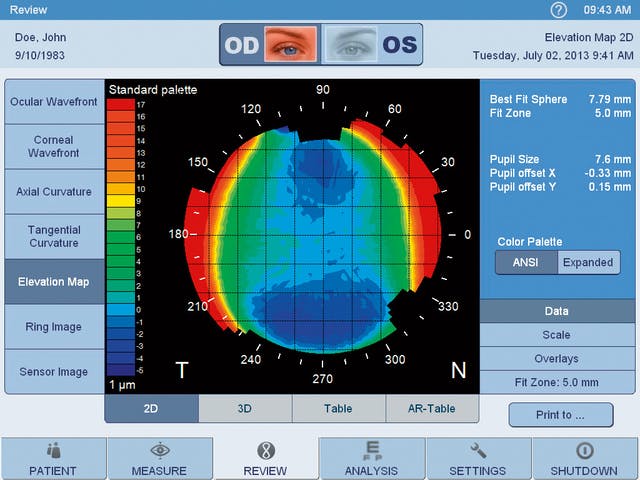Select the OS left eye image
Viewport: 640px width, 480px height.
click(x=352, y=45)
